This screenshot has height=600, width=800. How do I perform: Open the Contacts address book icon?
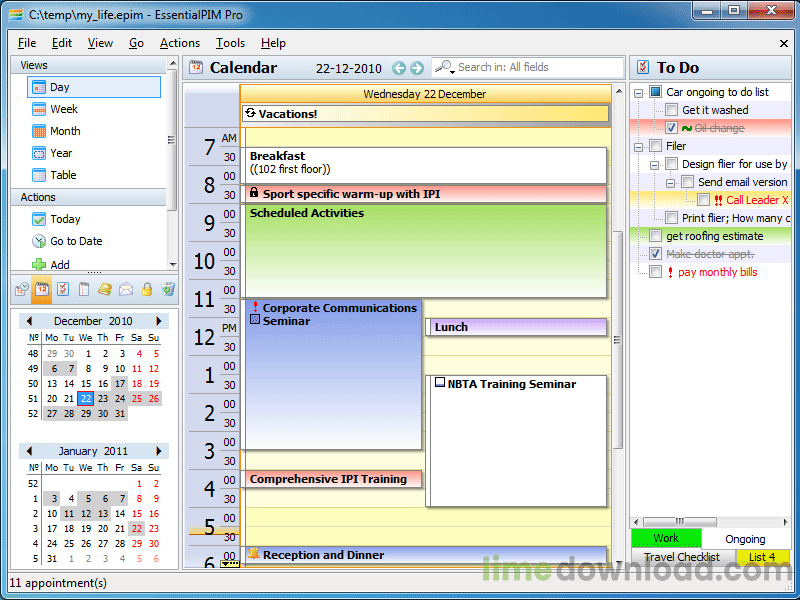tap(105, 289)
